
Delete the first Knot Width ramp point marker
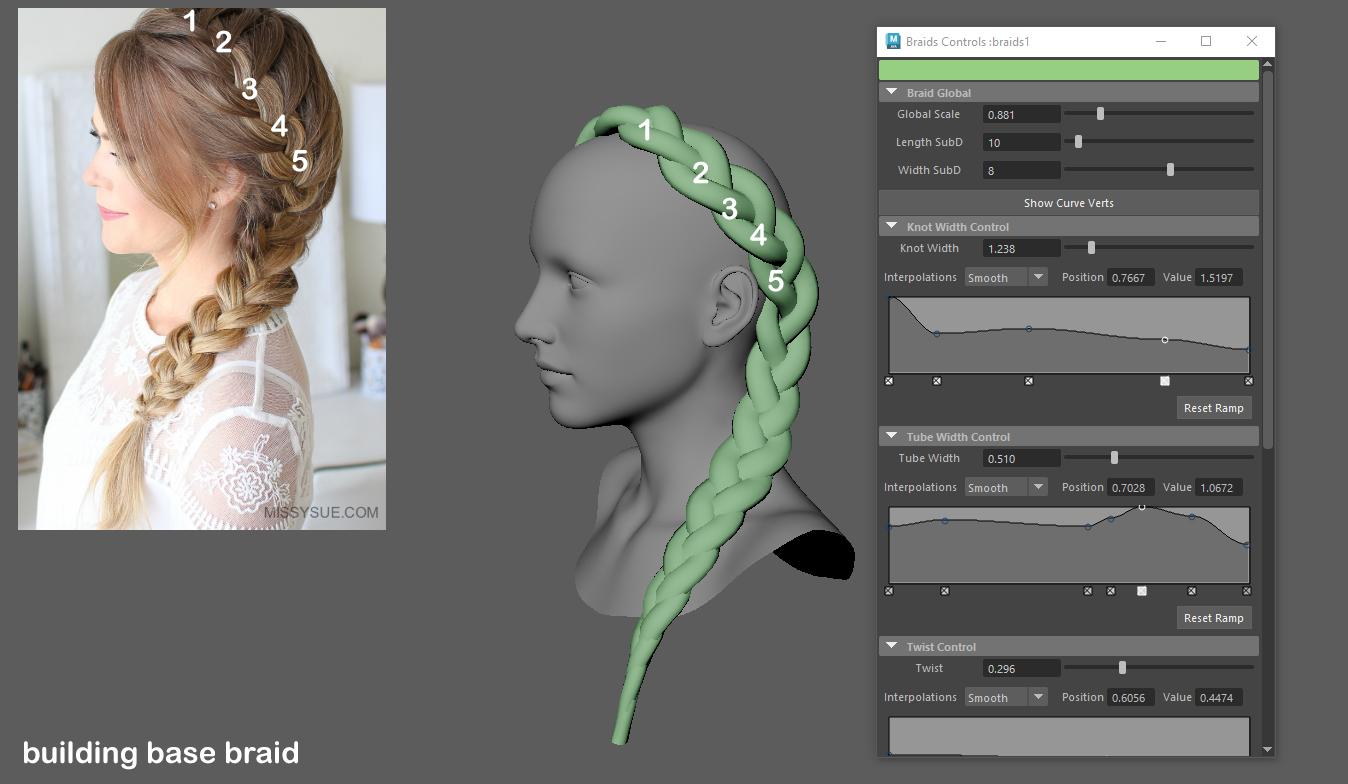coord(889,381)
